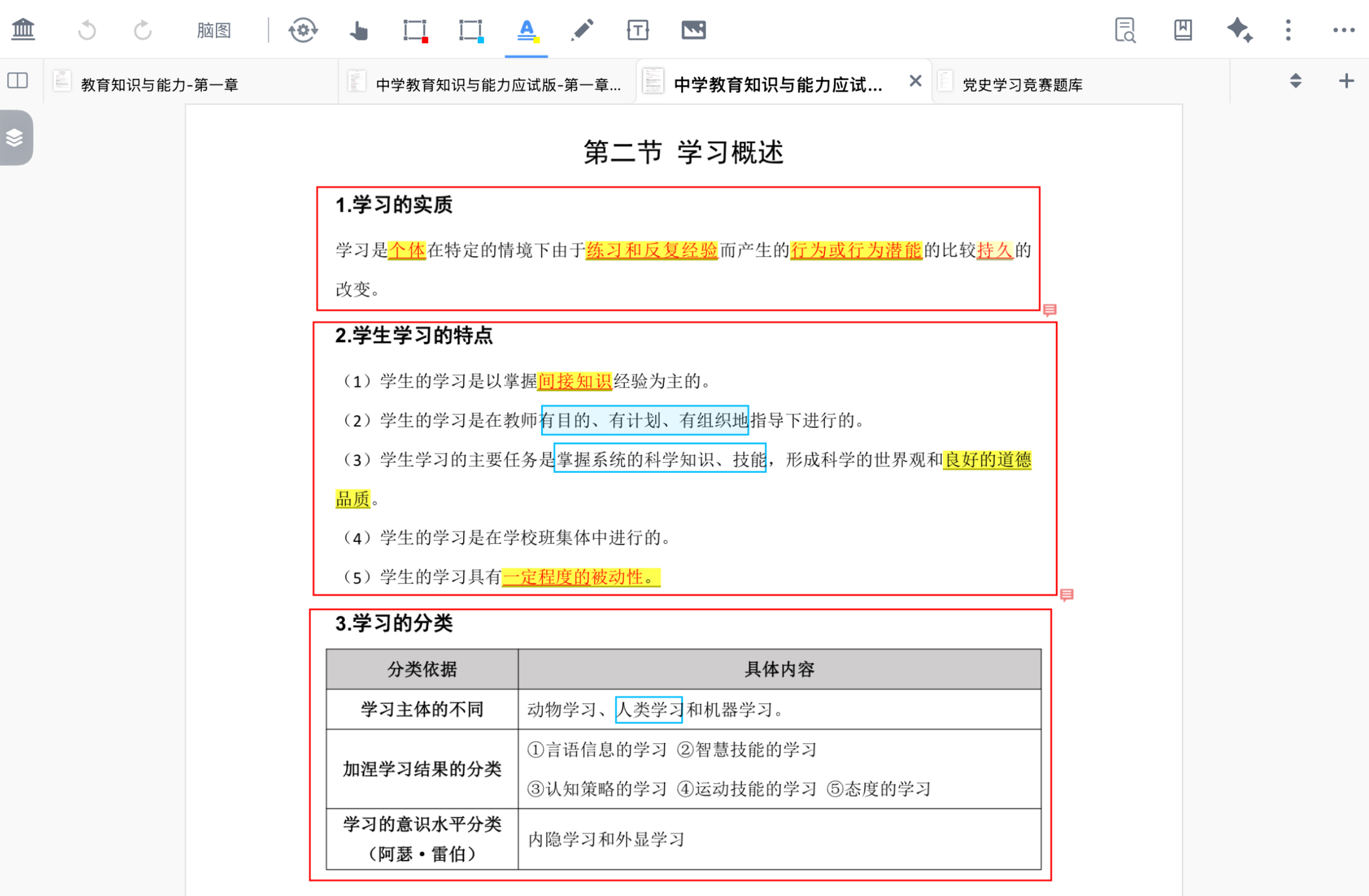Image resolution: width=1369 pixels, height=896 pixels.
Task: Toggle the layers side panel
Action: [15, 138]
